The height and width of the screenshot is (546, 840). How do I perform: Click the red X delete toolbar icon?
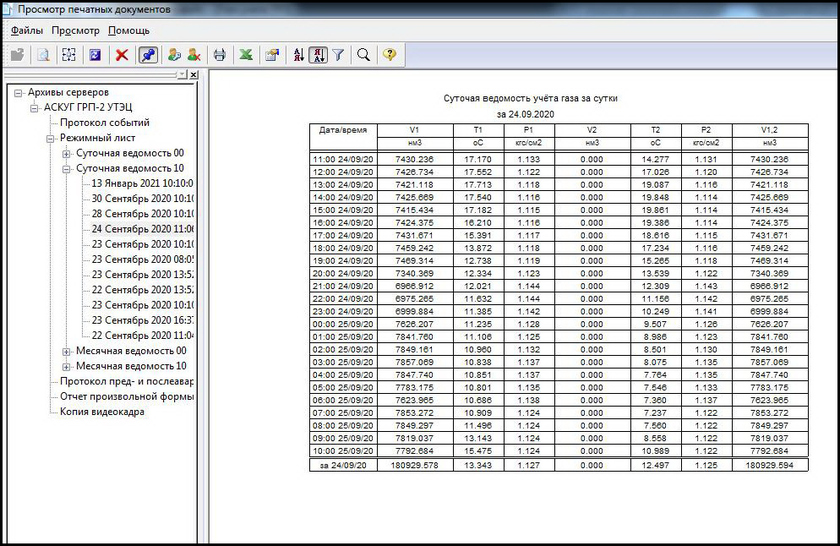(122, 55)
